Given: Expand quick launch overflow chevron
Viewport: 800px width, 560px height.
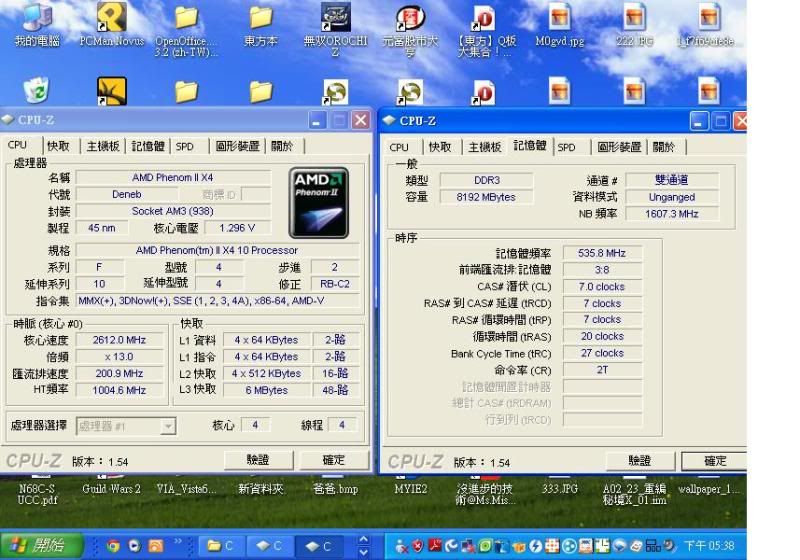Looking at the screenshot, I should [x=178, y=541].
